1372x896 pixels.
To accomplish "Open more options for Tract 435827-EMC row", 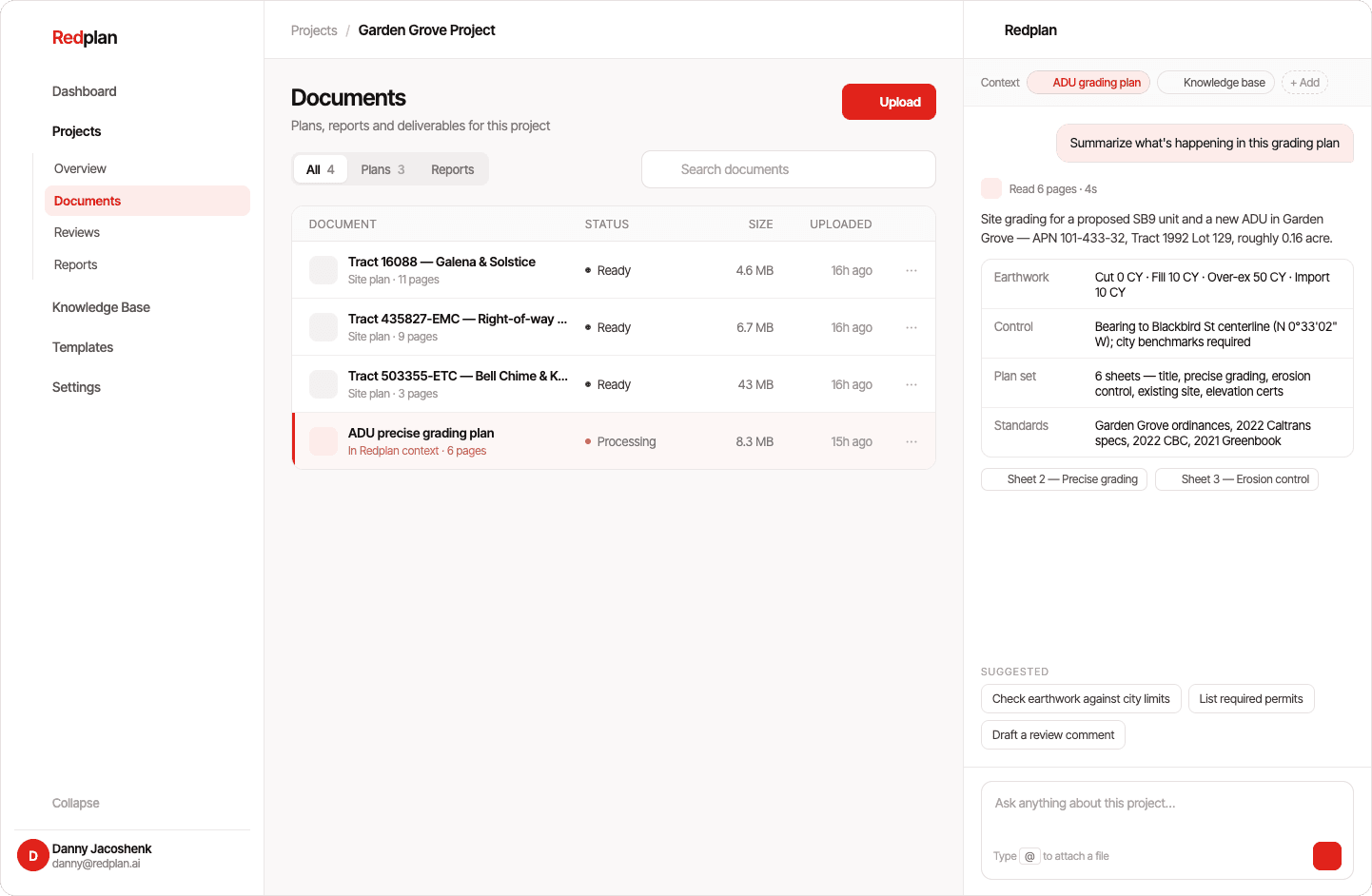I will [x=911, y=327].
